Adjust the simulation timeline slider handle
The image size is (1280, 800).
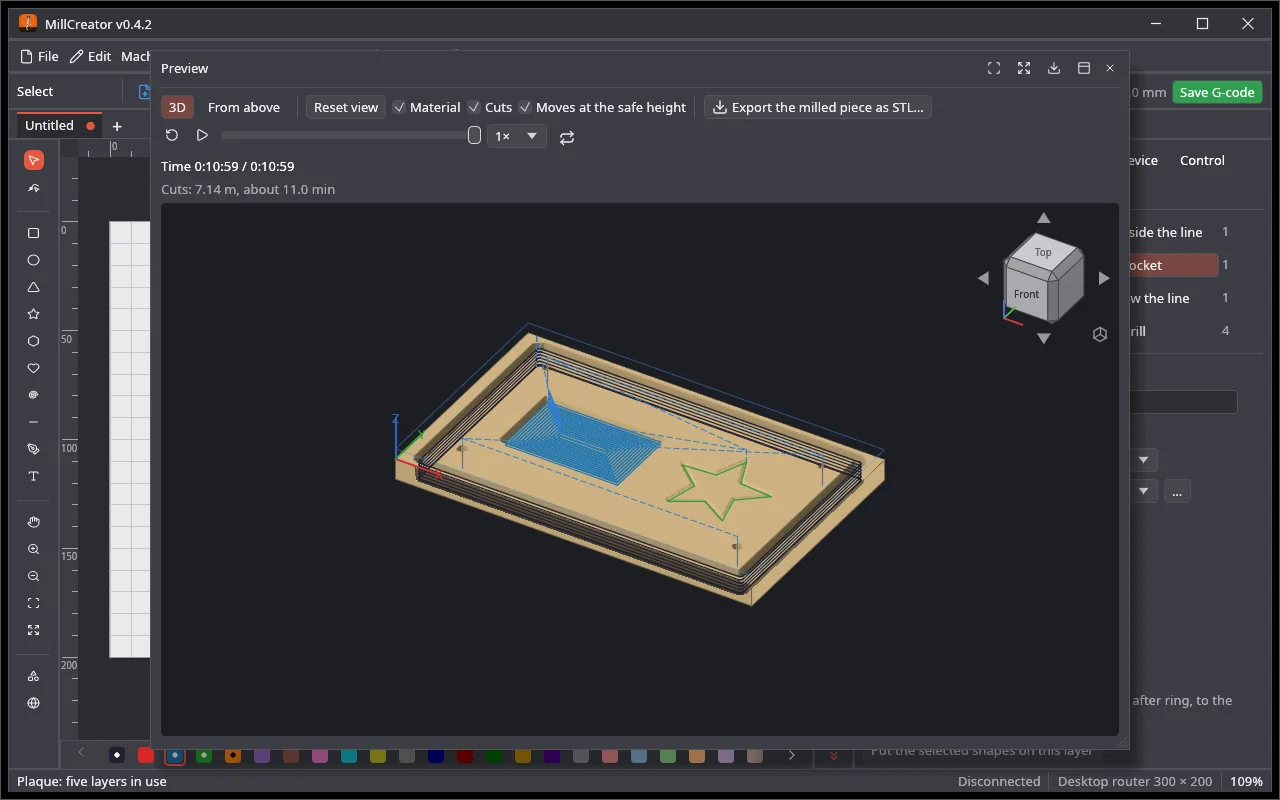[x=475, y=136]
